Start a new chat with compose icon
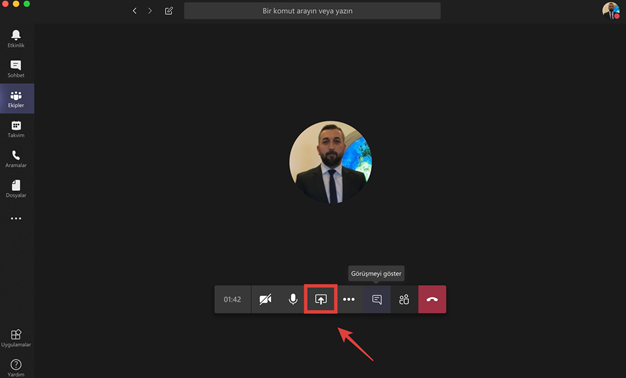The width and height of the screenshot is (626, 378). (x=169, y=11)
